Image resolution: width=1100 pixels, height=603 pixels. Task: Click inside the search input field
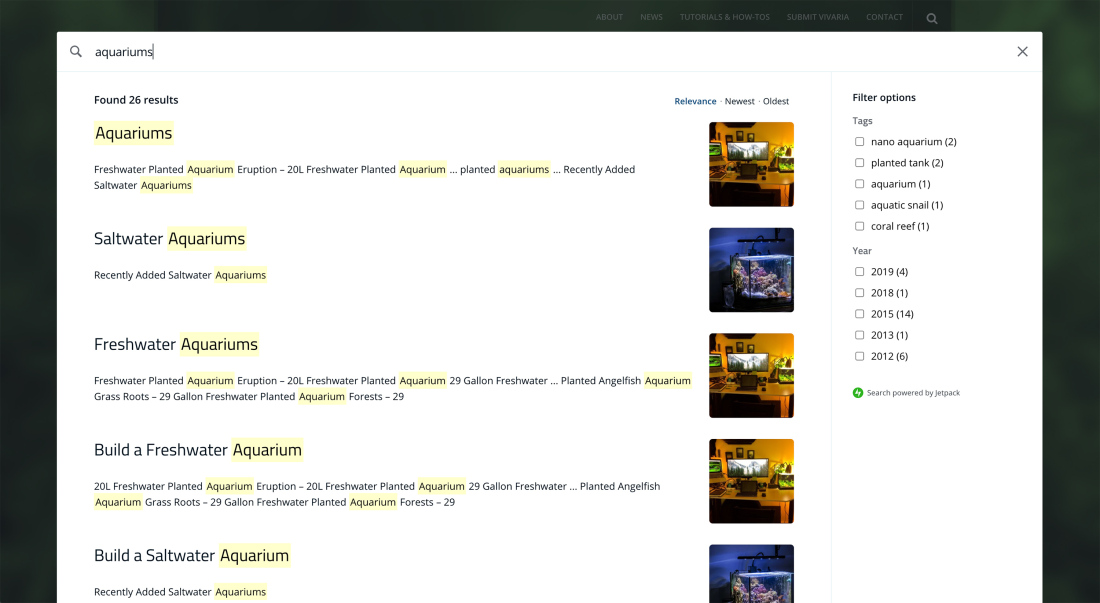point(300,51)
